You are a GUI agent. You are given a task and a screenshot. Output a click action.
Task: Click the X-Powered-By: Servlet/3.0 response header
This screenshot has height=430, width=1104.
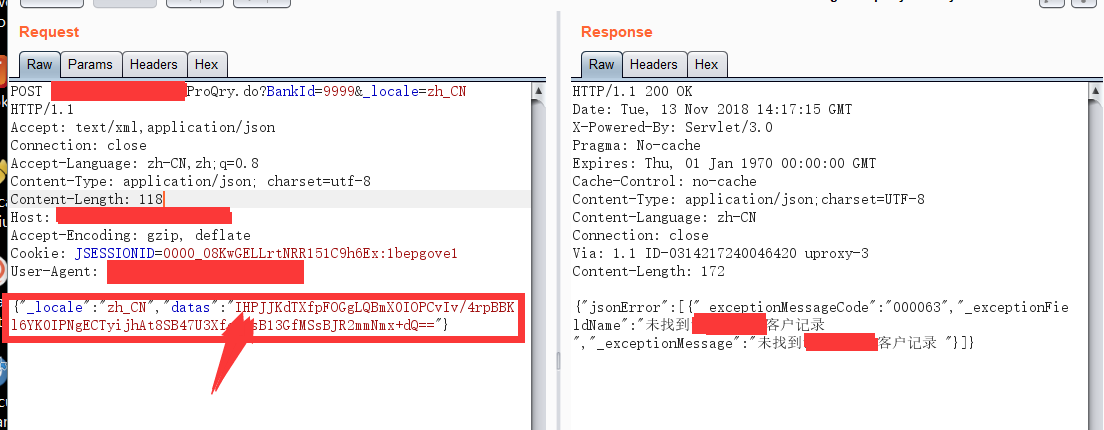672,128
